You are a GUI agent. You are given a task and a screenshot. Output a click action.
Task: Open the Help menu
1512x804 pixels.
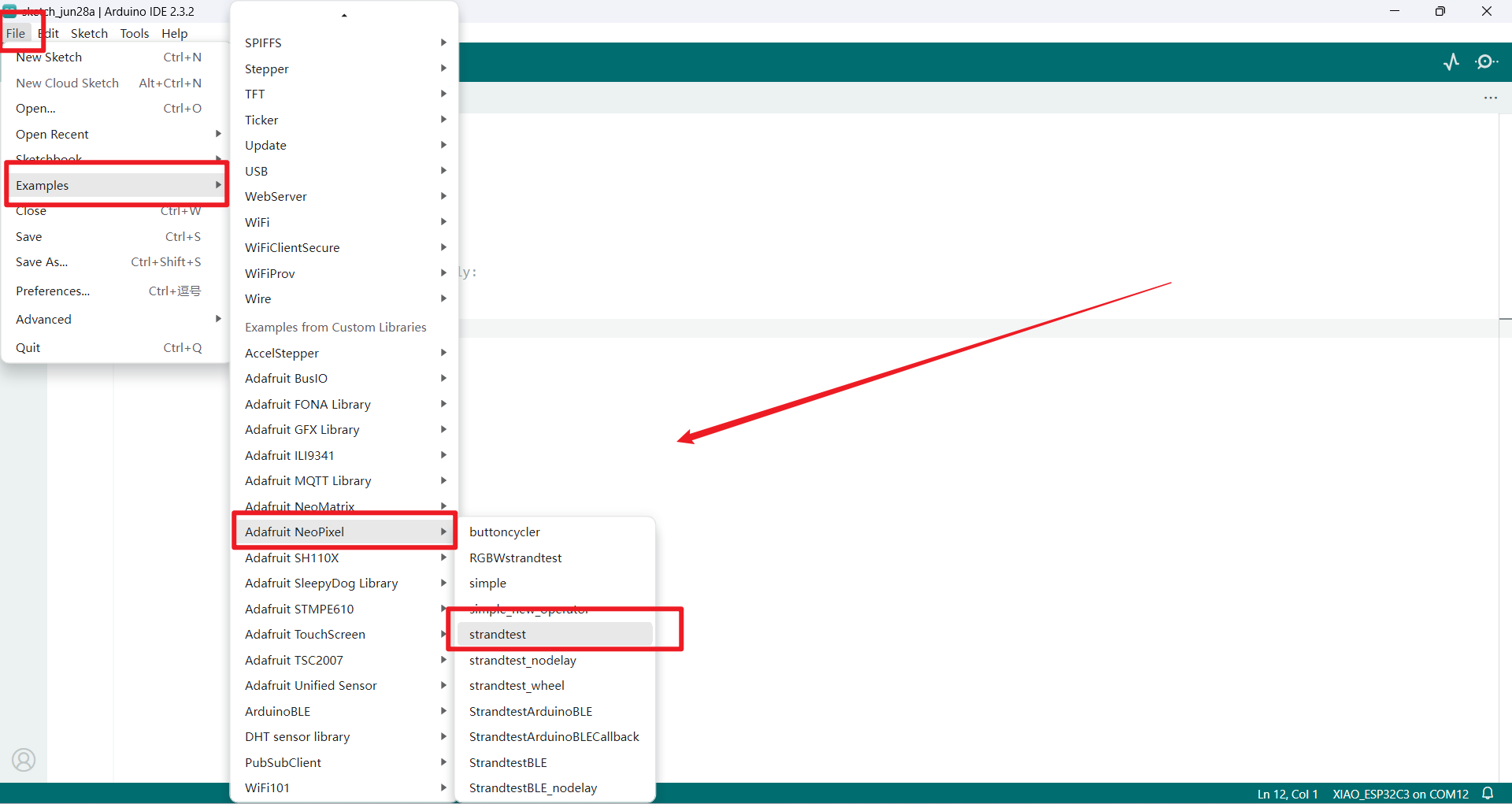(175, 33)
